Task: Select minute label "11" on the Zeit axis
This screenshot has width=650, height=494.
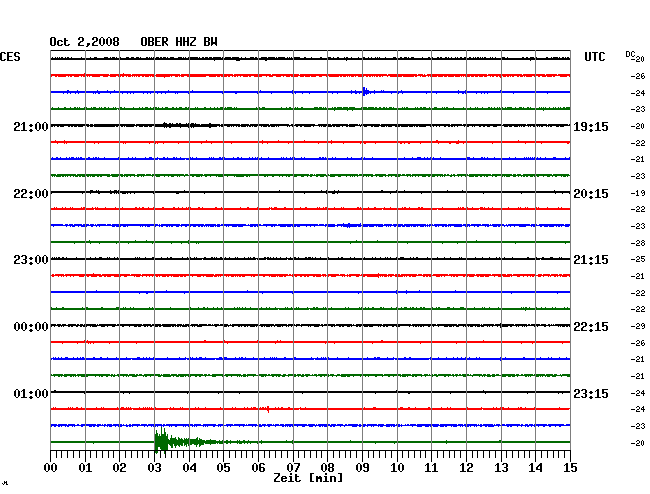Action: 431,468
